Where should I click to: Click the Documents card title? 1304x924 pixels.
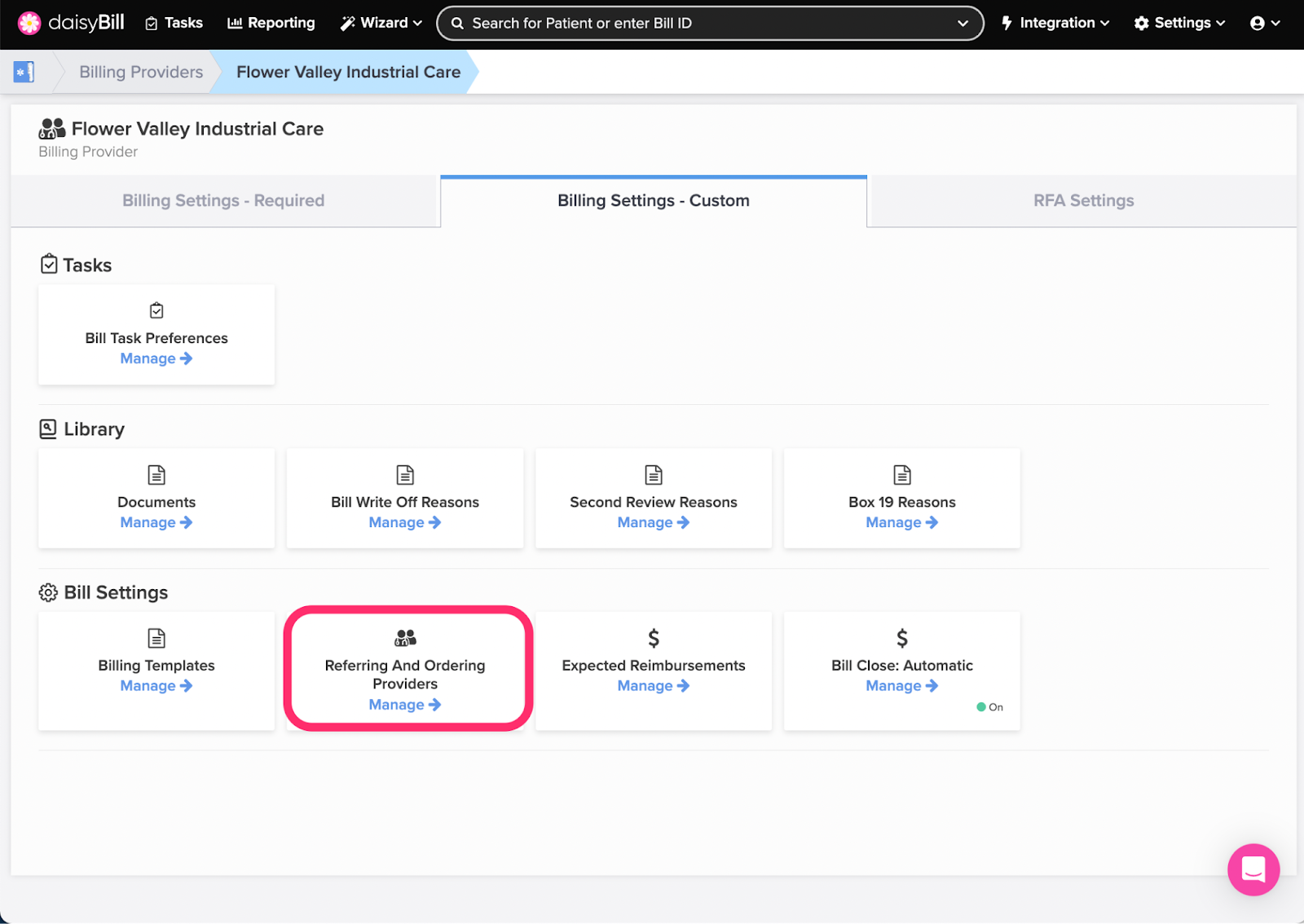(x=156, y=502)
